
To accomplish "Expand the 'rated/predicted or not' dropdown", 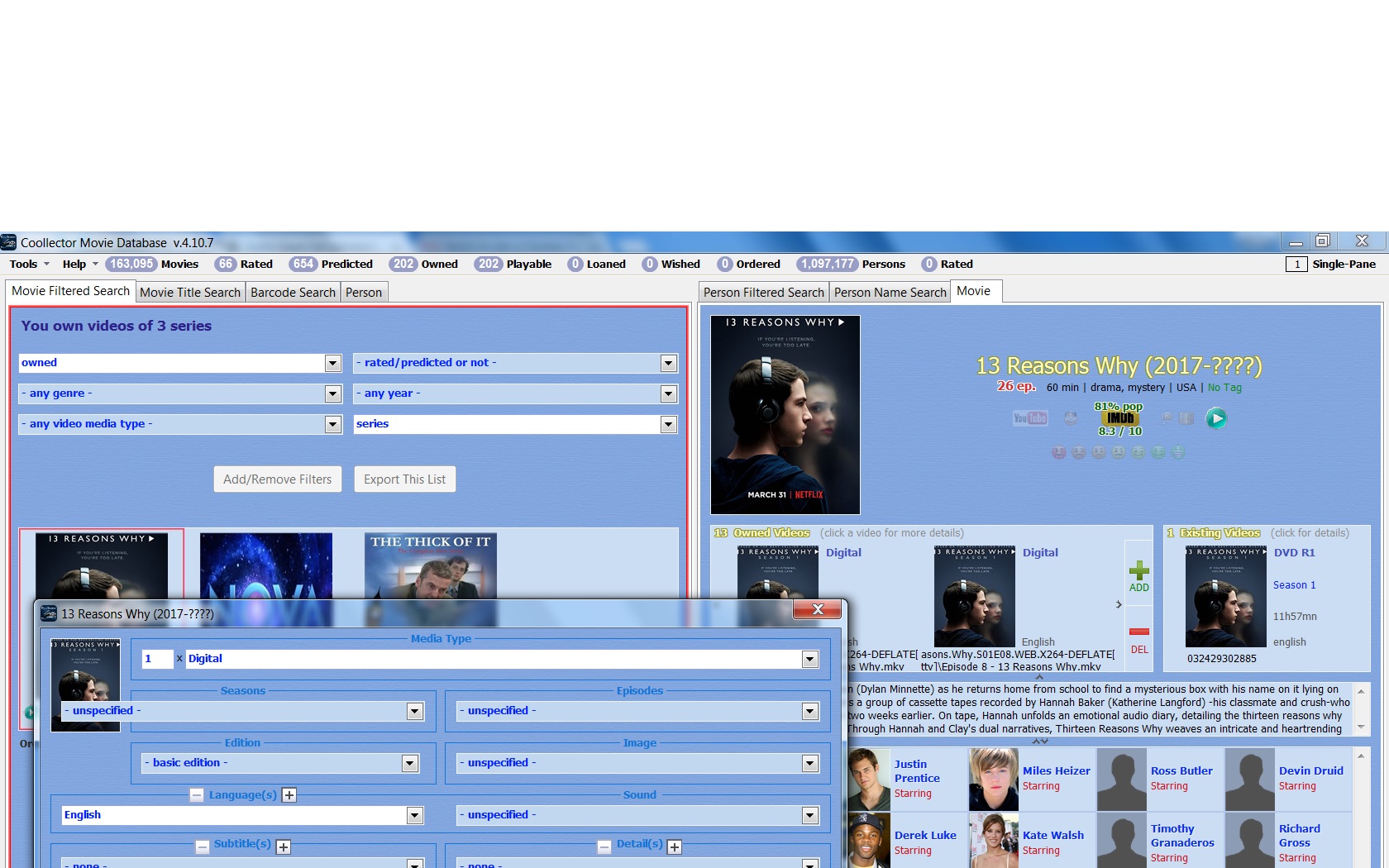I will pos(669,363).
